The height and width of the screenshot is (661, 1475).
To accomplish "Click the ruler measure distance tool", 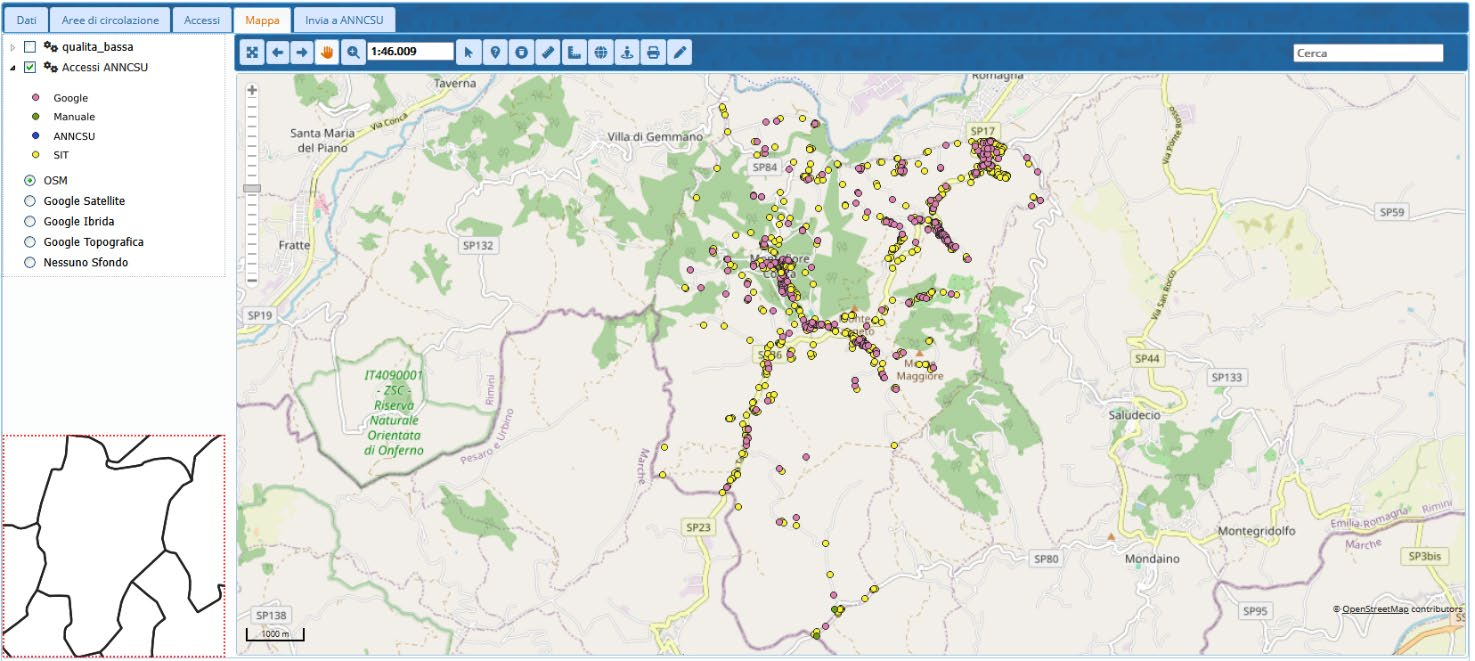I will (x=547, y=53).
